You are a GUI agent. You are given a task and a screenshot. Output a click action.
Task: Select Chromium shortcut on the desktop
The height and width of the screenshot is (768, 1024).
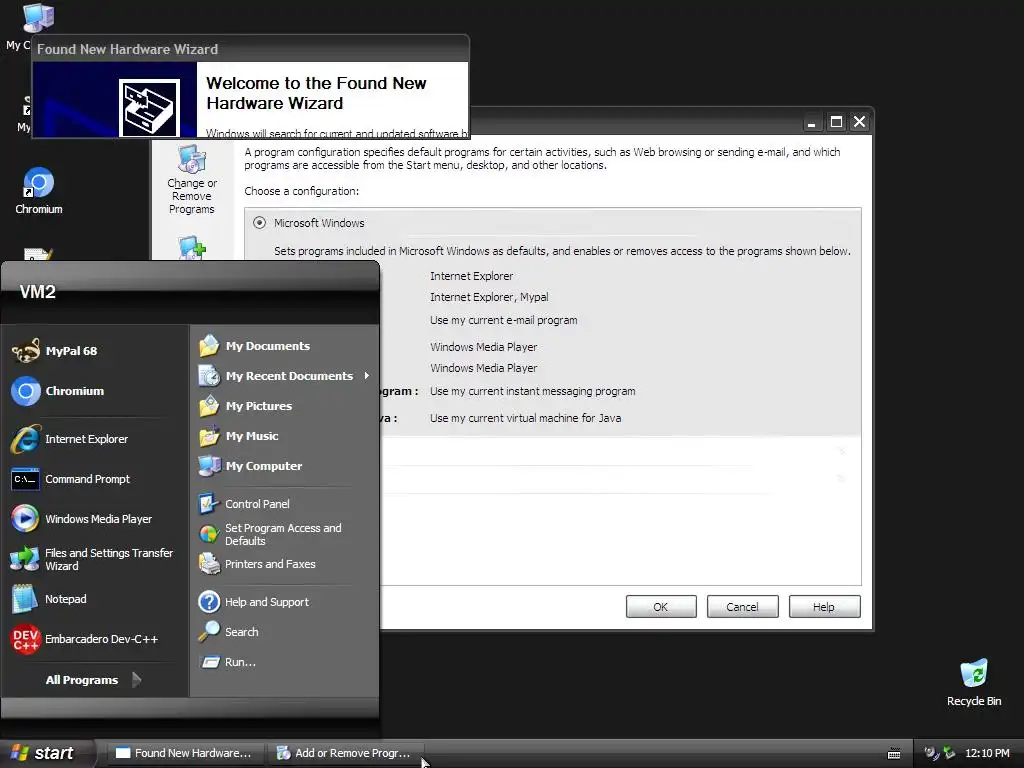(39, 191)
